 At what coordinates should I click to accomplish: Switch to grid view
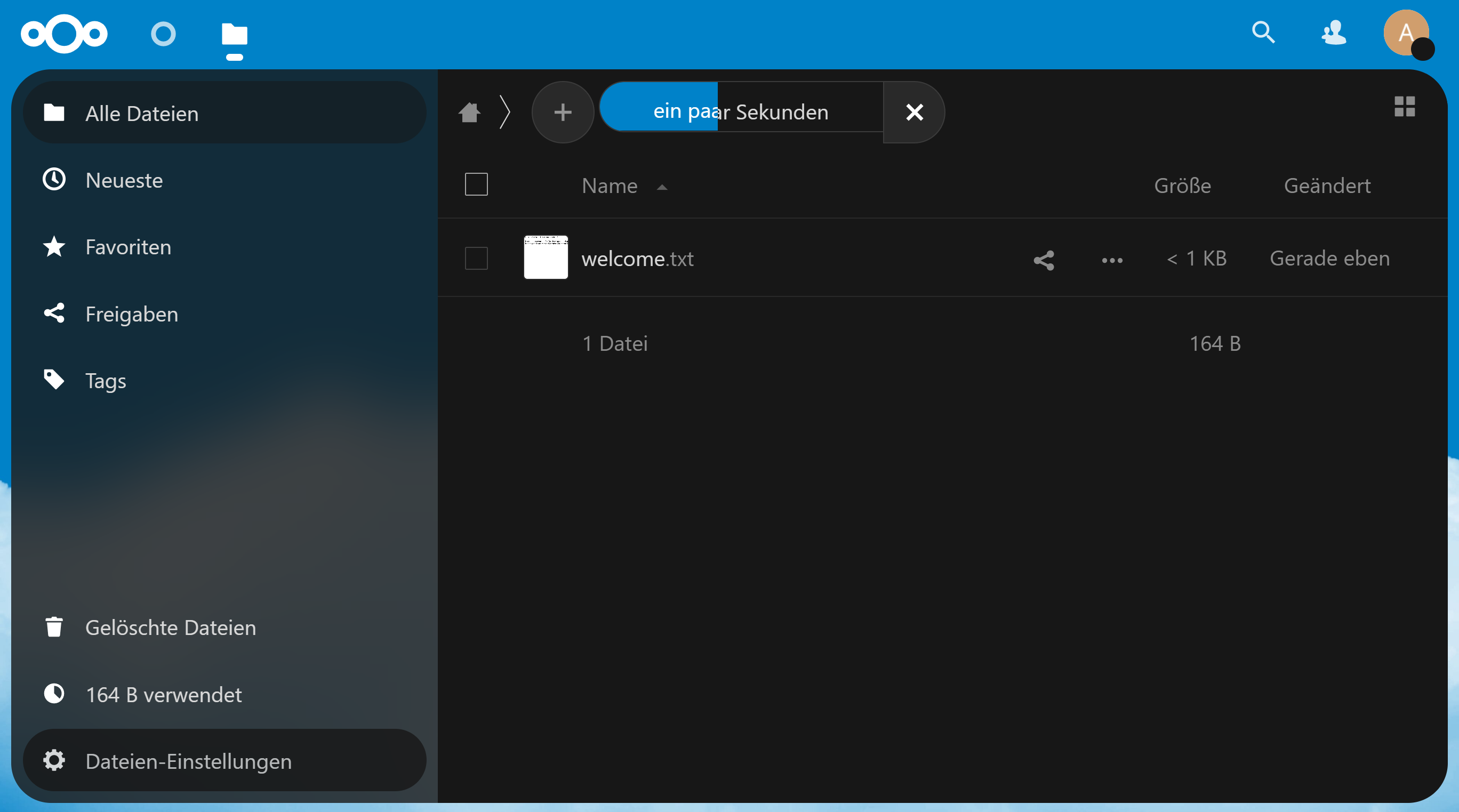[x=1405, y=107]
